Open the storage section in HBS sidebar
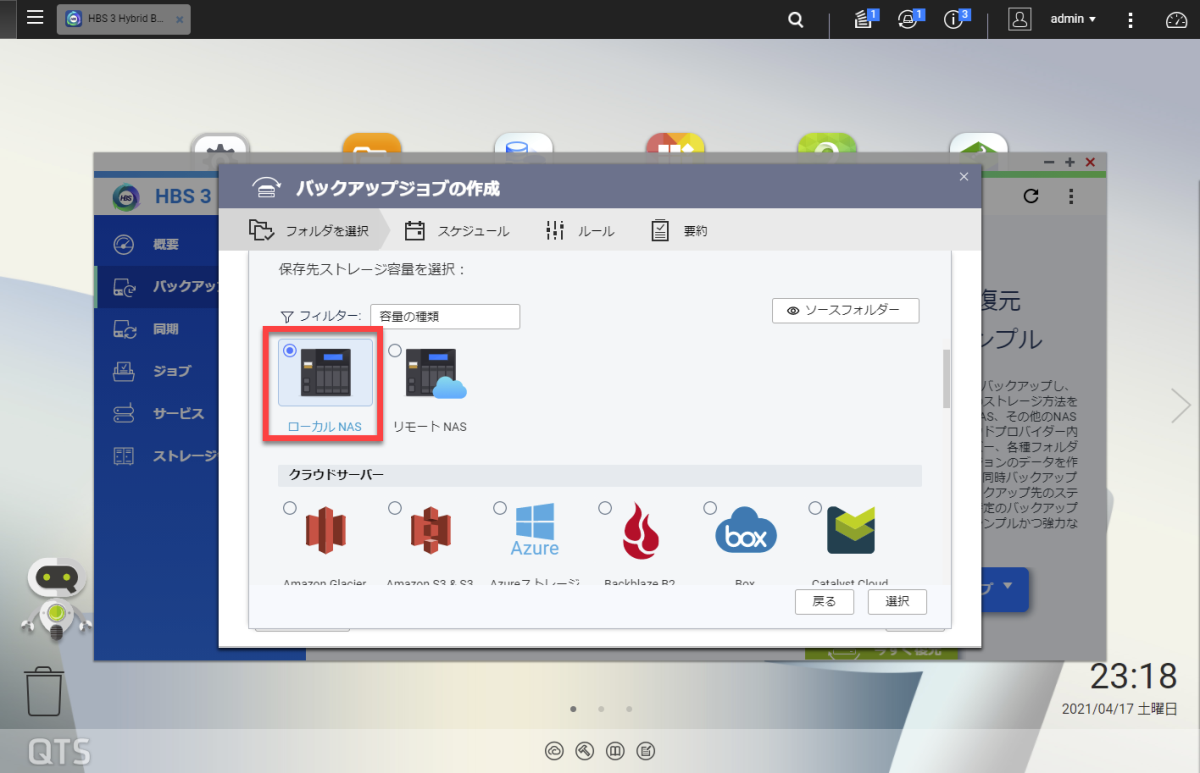Screen dimensions: 1200x773 [x=155, y=456]
